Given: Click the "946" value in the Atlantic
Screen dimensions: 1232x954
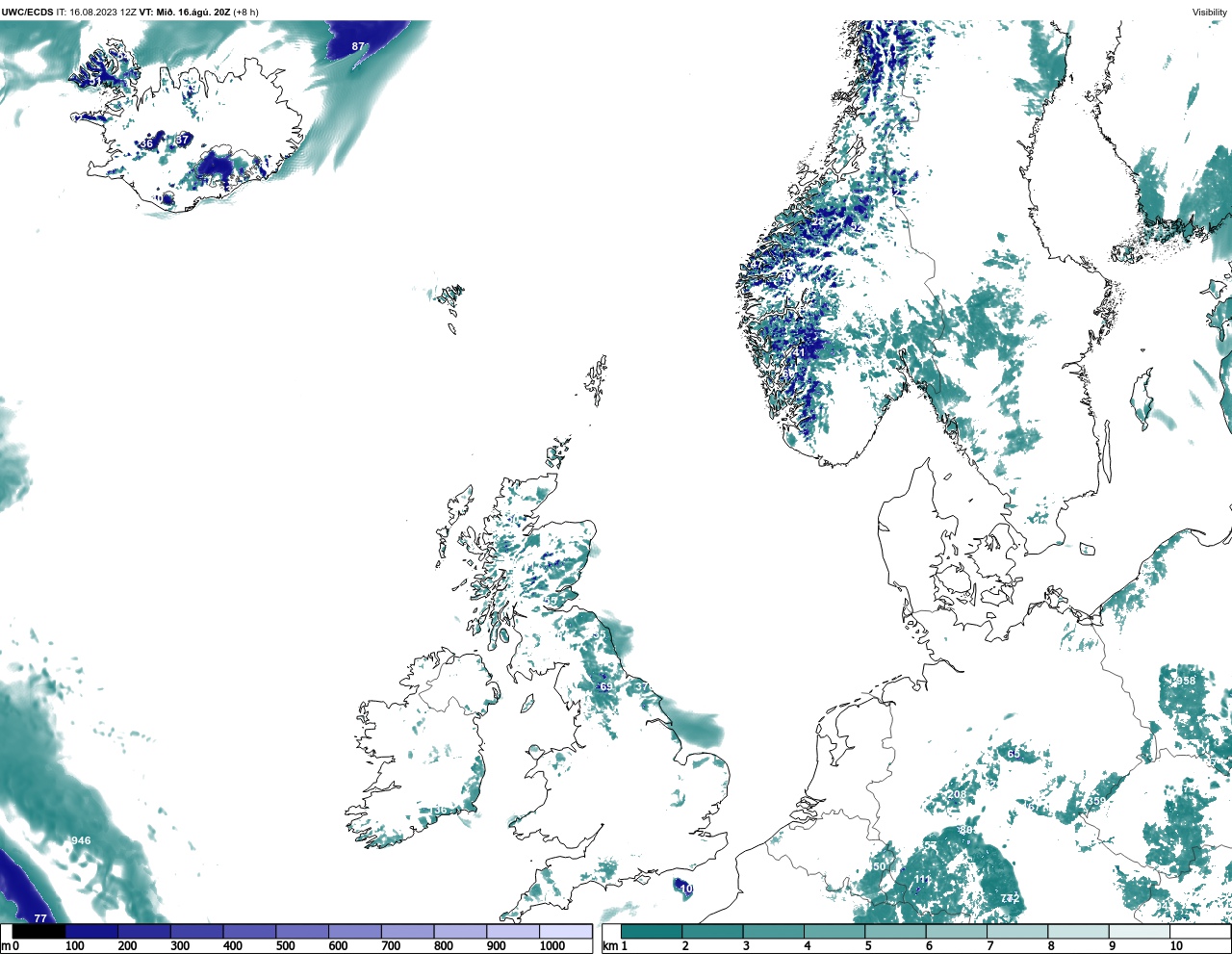Looking at the screenshot, I should coord(81,840).
